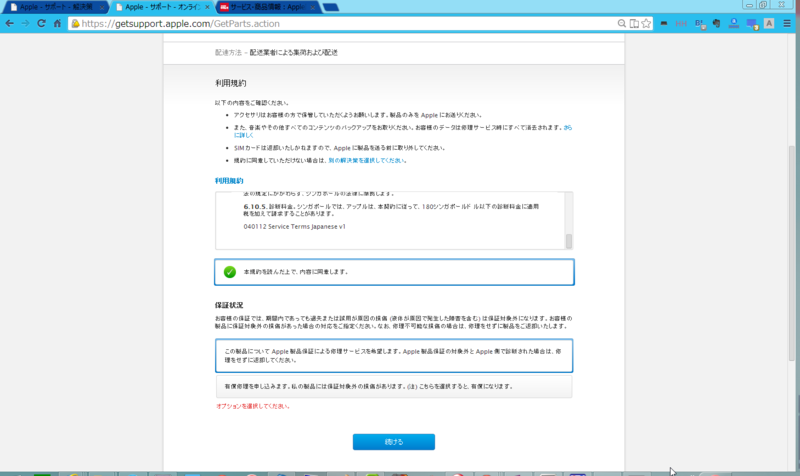Click the lock icon beside the URL
800x476 pixels.
[x=75, y=23]
